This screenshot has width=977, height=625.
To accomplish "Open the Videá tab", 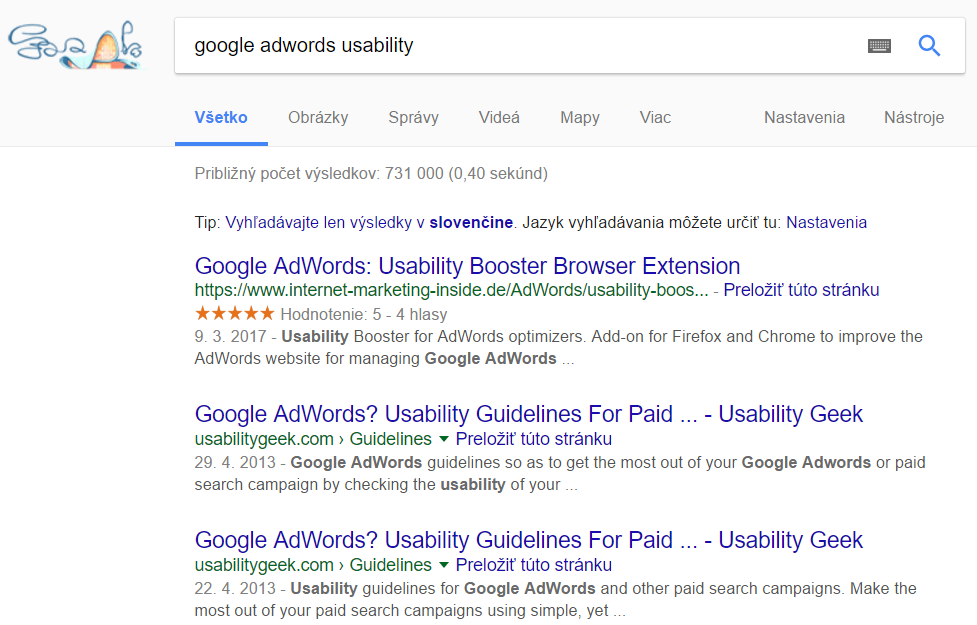I will pyautogui.click(x=498, y=117).
